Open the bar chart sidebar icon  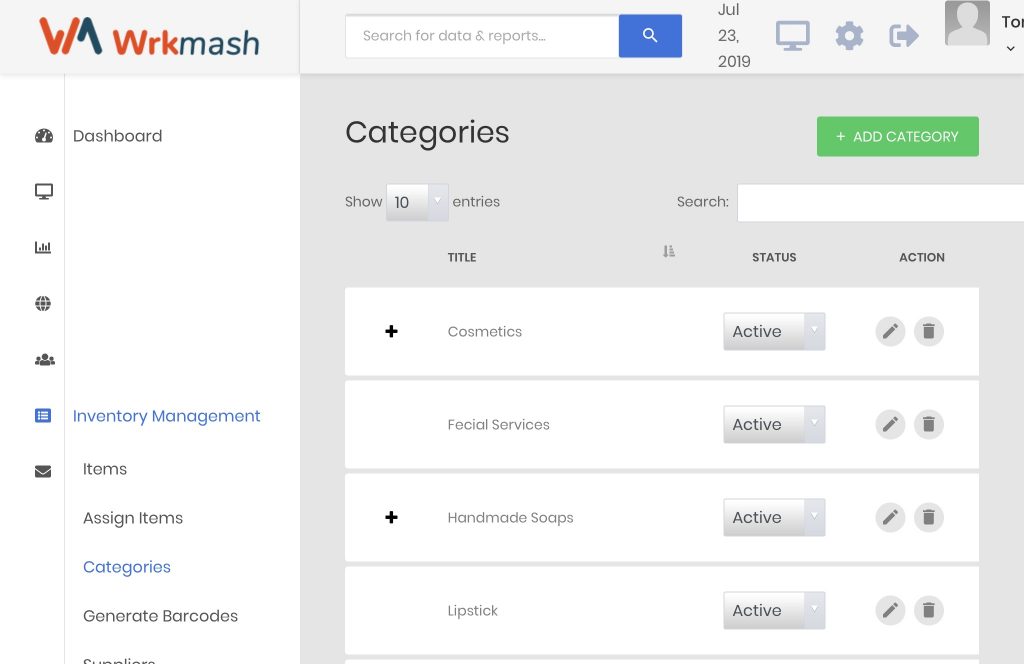pos(43,247)
